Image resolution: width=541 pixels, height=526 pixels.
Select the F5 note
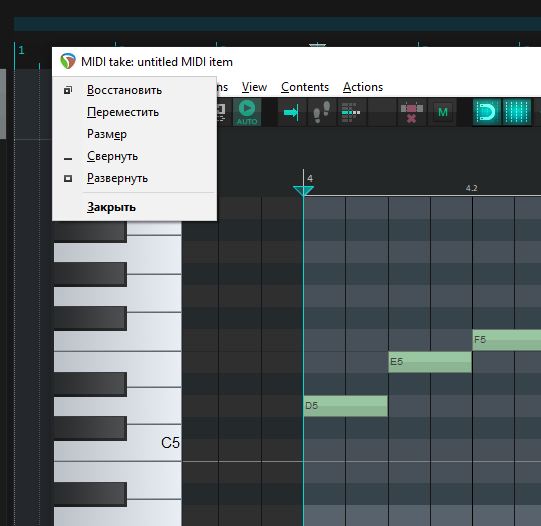click(x=506, y=340)
